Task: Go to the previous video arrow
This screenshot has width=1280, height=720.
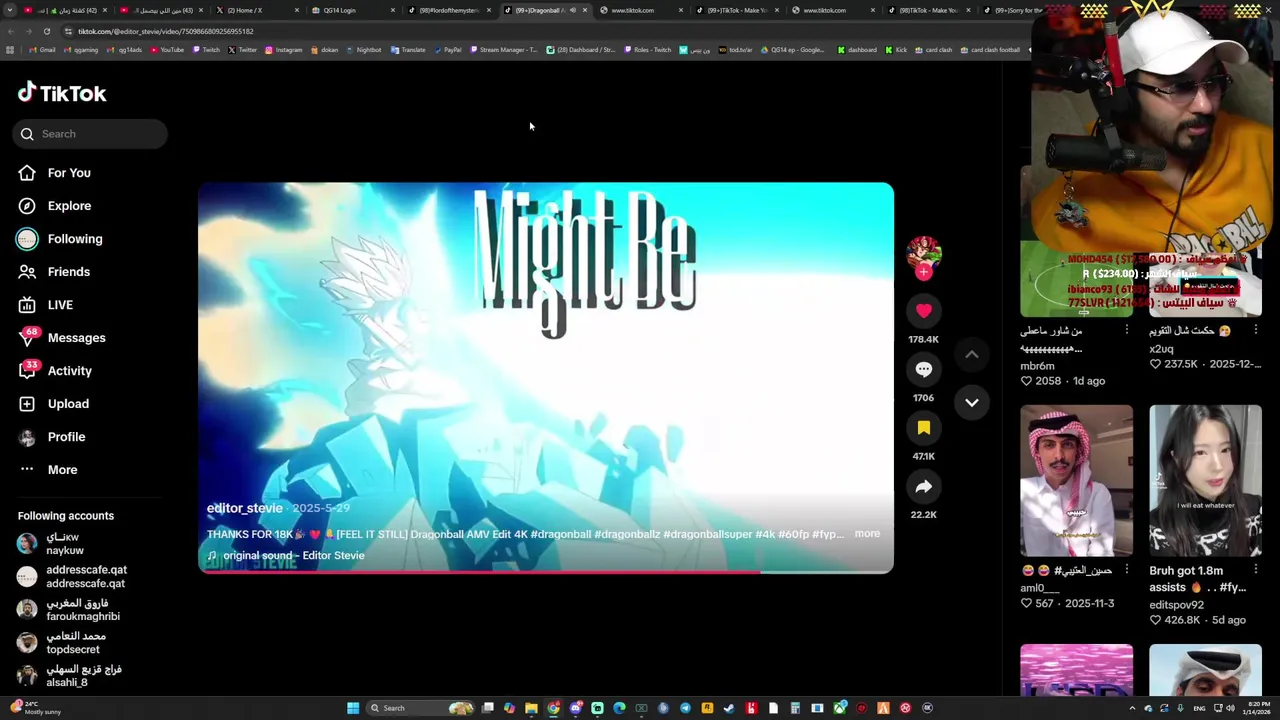Action: pyautogui.click(x=971, y=354)
